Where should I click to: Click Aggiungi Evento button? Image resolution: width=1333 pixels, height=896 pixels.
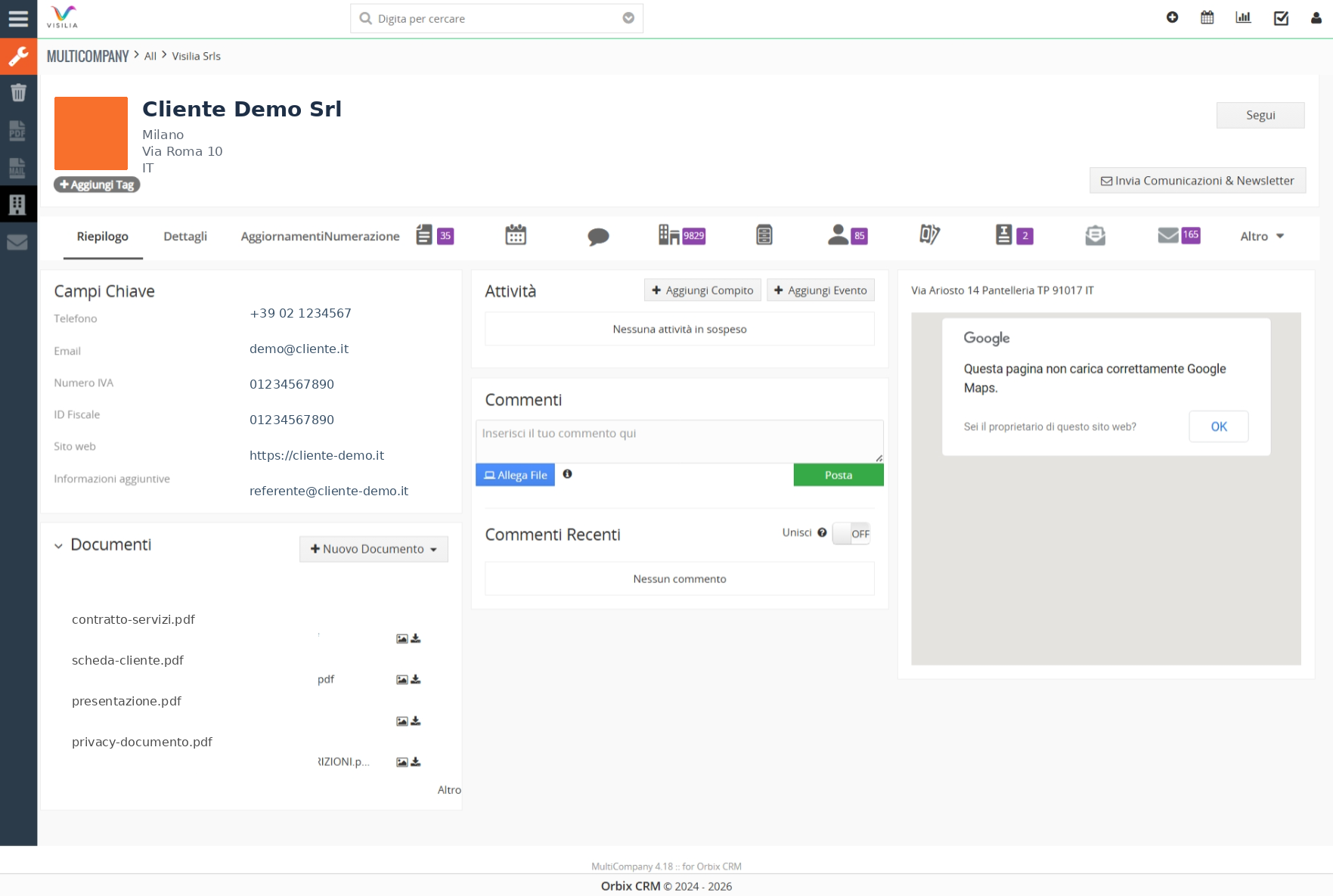(820, 290)
